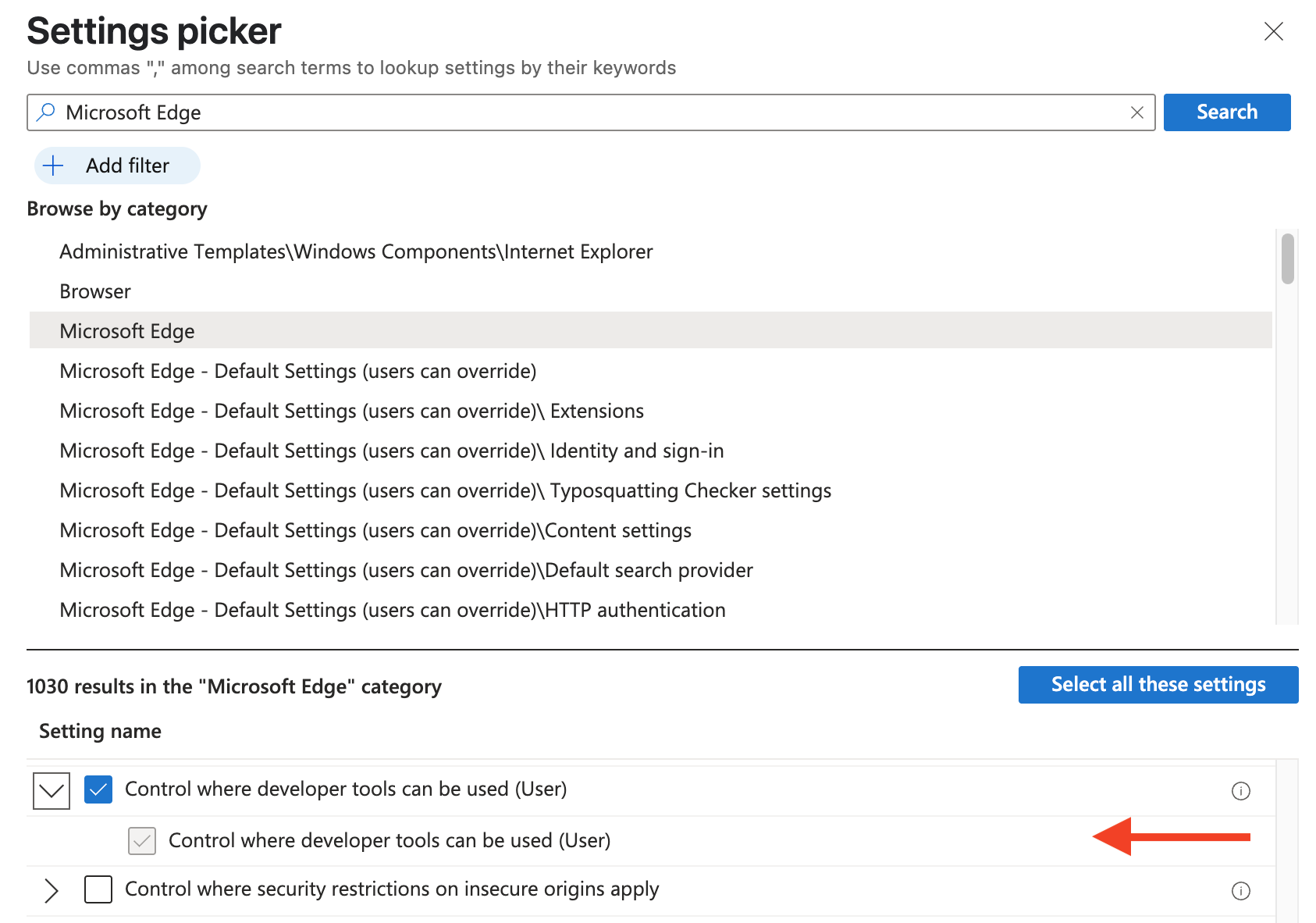
Task: Expand the insecure origins setting row
Action: [x=52, y=890]
